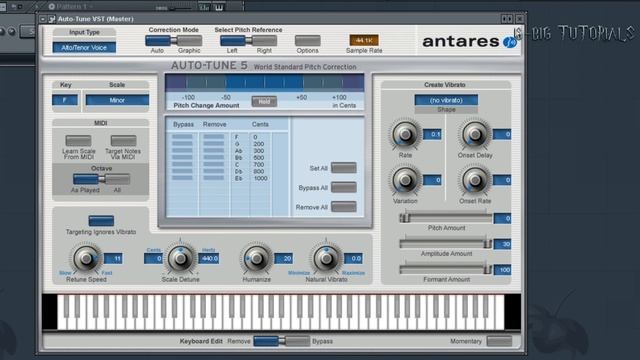
Task: Click the Onset Rate knob
Action: (x=475, y=180)
